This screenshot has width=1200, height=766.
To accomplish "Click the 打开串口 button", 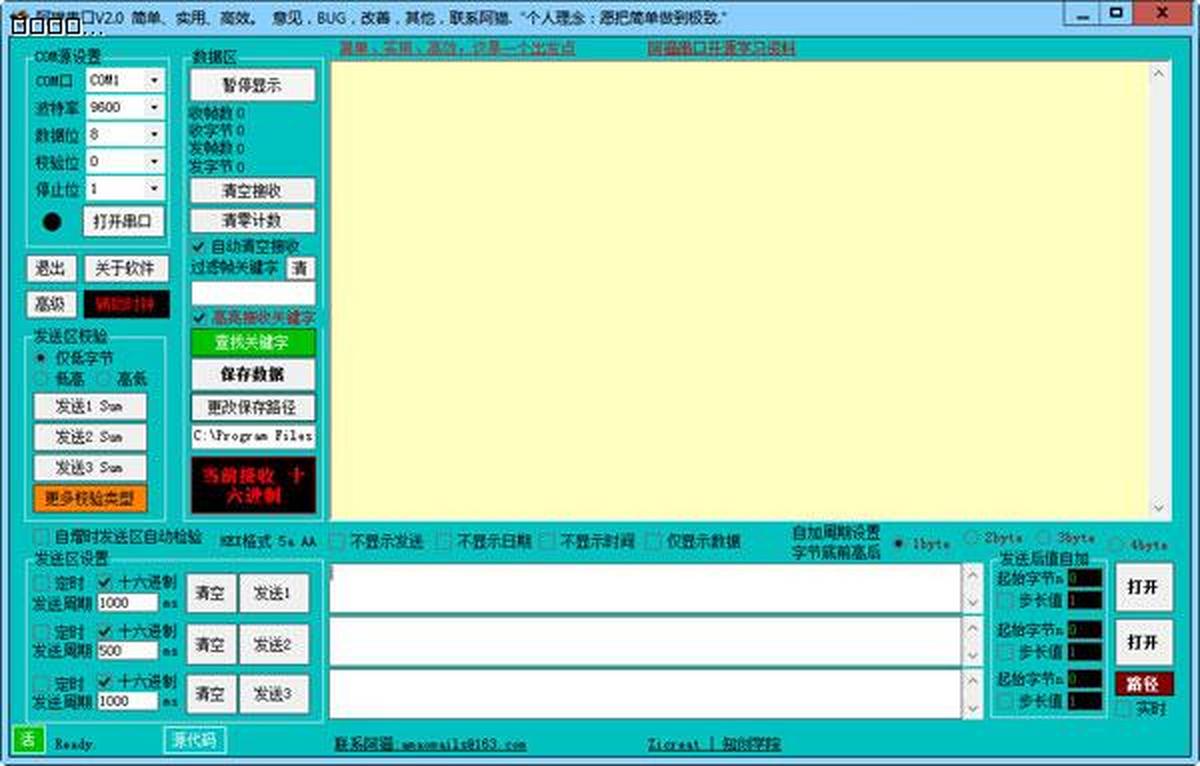I will click(x=123, y=222).
